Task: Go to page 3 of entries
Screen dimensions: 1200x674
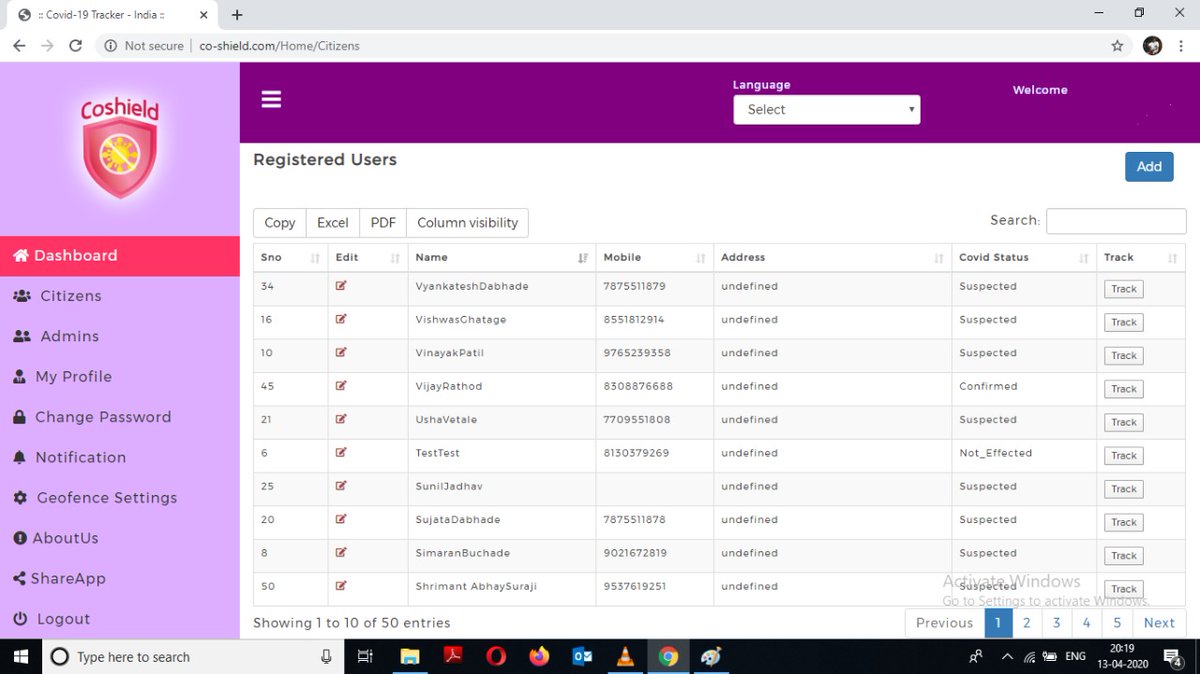Action: point(1056,623)
